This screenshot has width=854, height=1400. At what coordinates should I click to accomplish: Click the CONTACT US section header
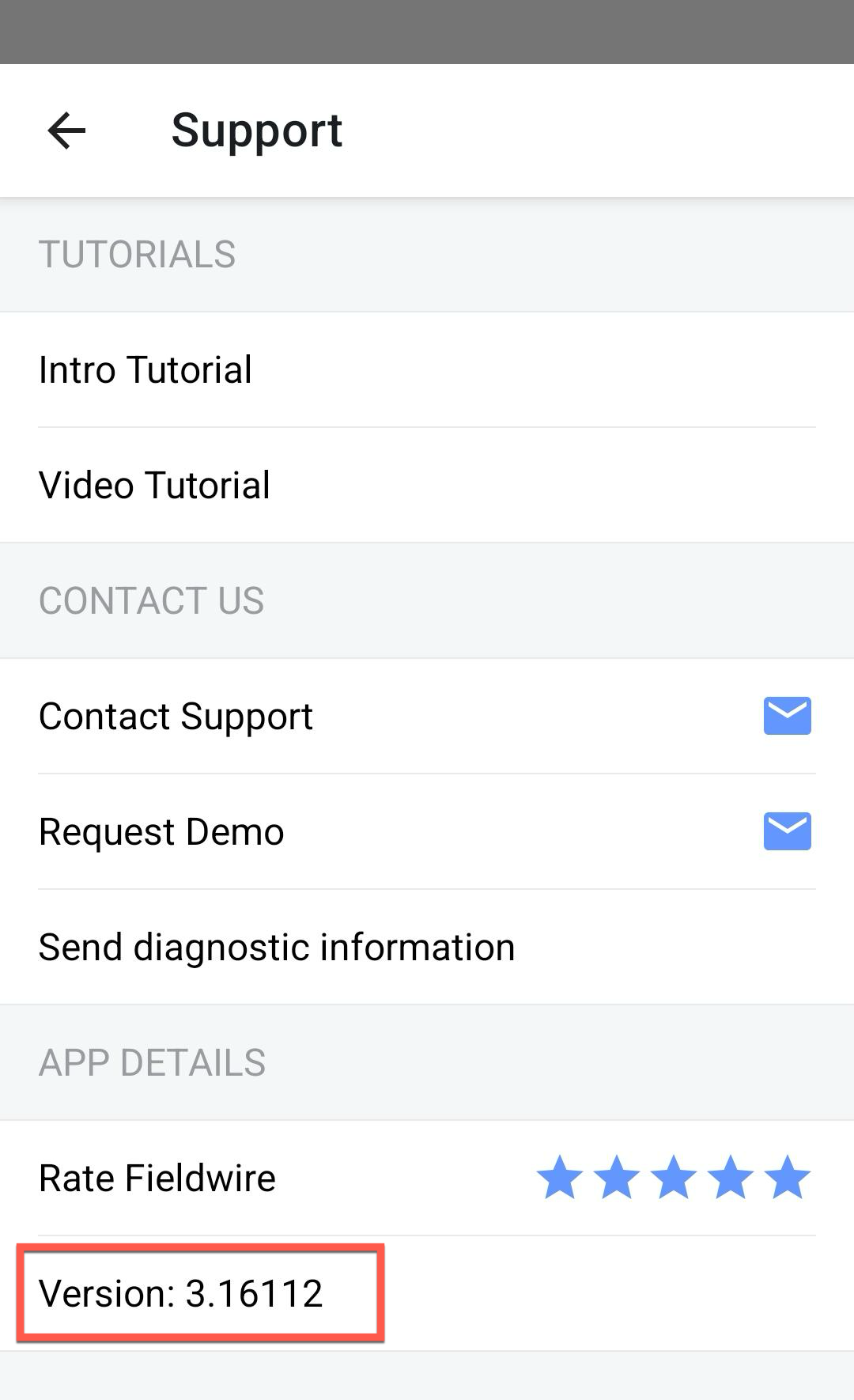[152, 601]
